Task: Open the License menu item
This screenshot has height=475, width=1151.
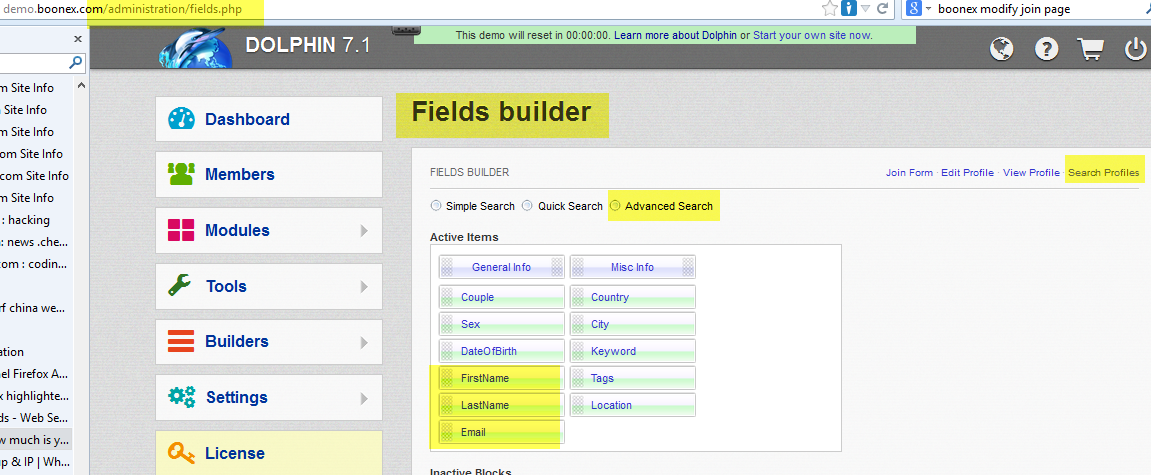Action: (269, 453)
